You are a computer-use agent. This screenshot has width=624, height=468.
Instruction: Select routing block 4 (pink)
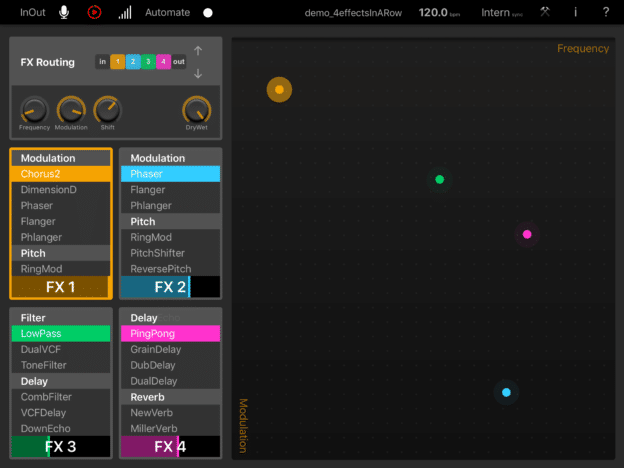pyautogui.click(x=163, y=62)
